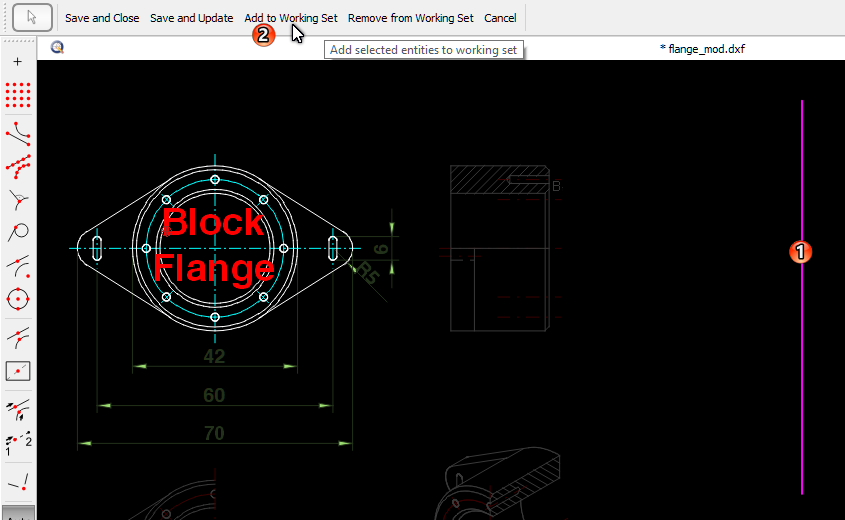Toggle the boxed line-with-dot snap icon
Viewport: 845px width, 520px height.
pyautogui.click(x=18, y=371)
